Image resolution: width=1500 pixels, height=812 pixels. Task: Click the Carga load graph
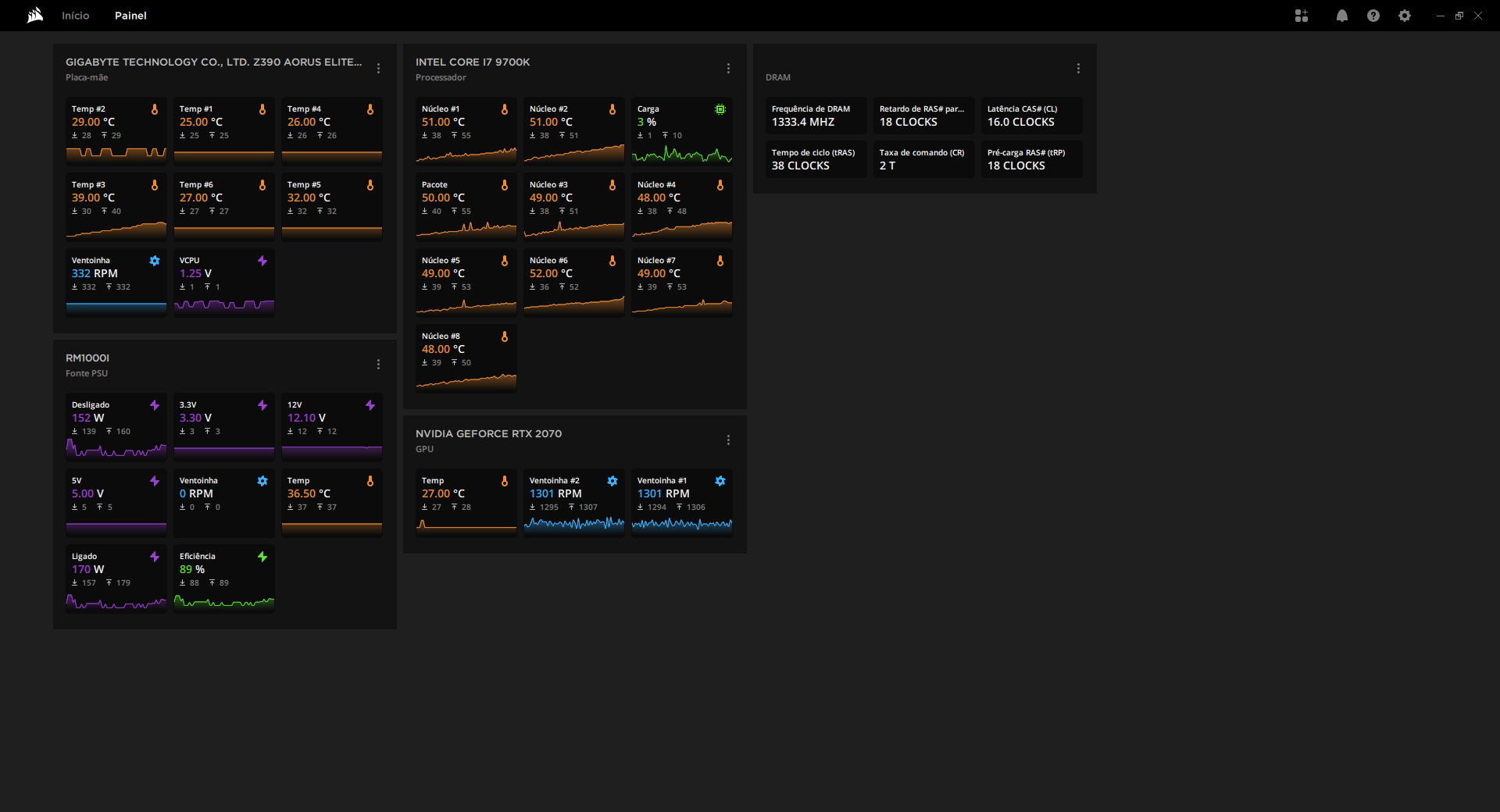[x=682, y=154]
